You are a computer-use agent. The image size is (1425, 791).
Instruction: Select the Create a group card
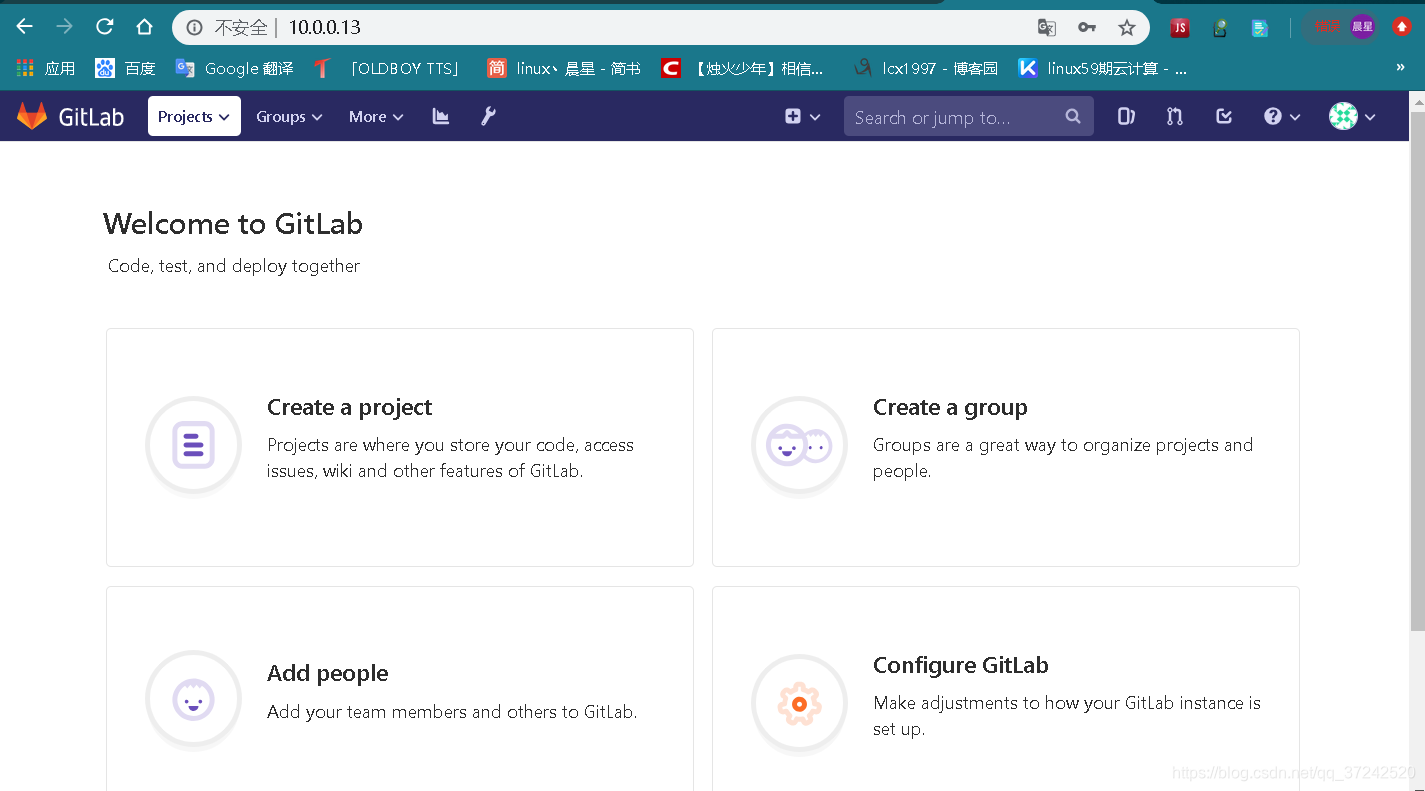coord(1006,447)
